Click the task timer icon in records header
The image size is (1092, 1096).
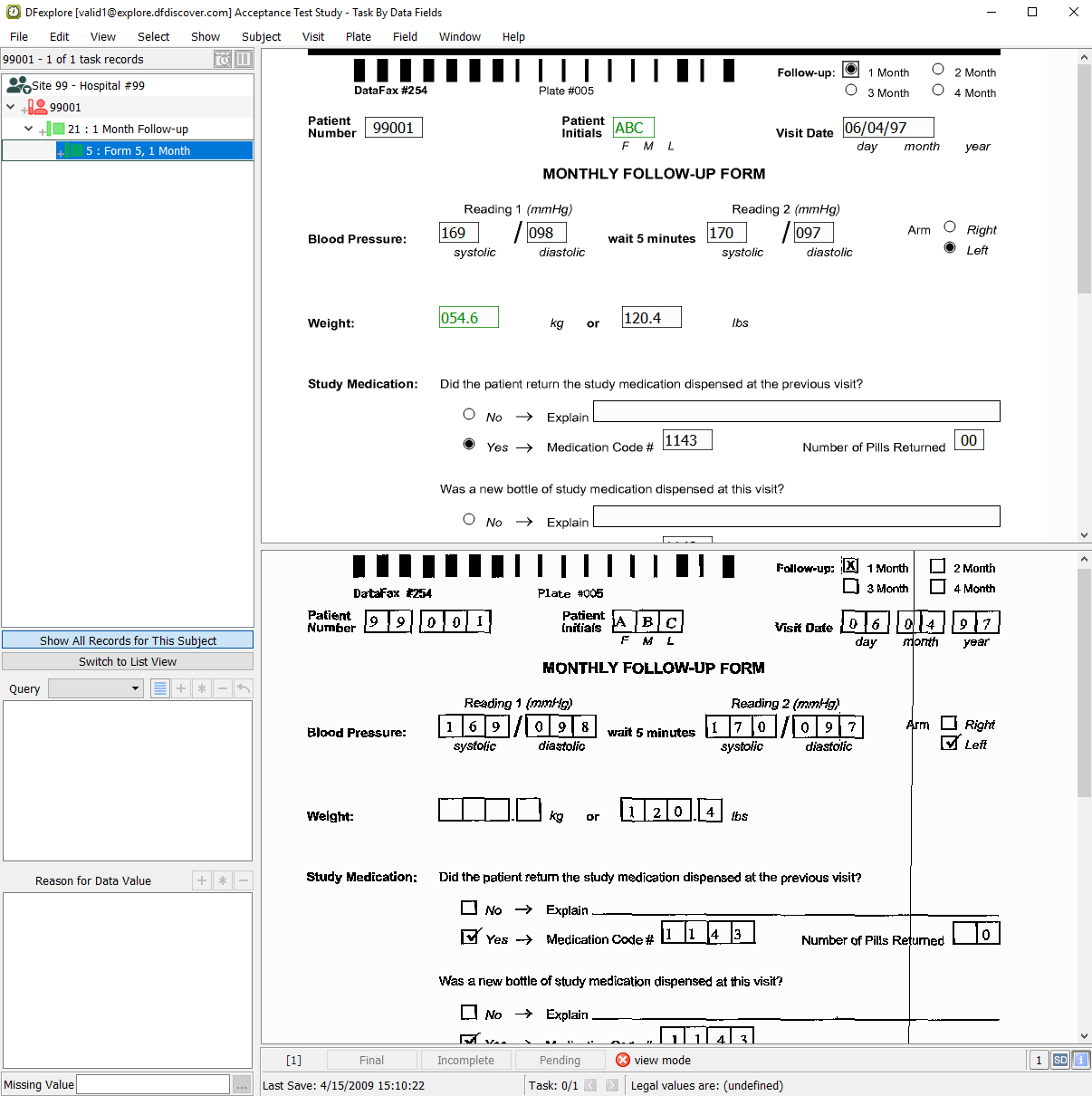[x=223, y=59]
